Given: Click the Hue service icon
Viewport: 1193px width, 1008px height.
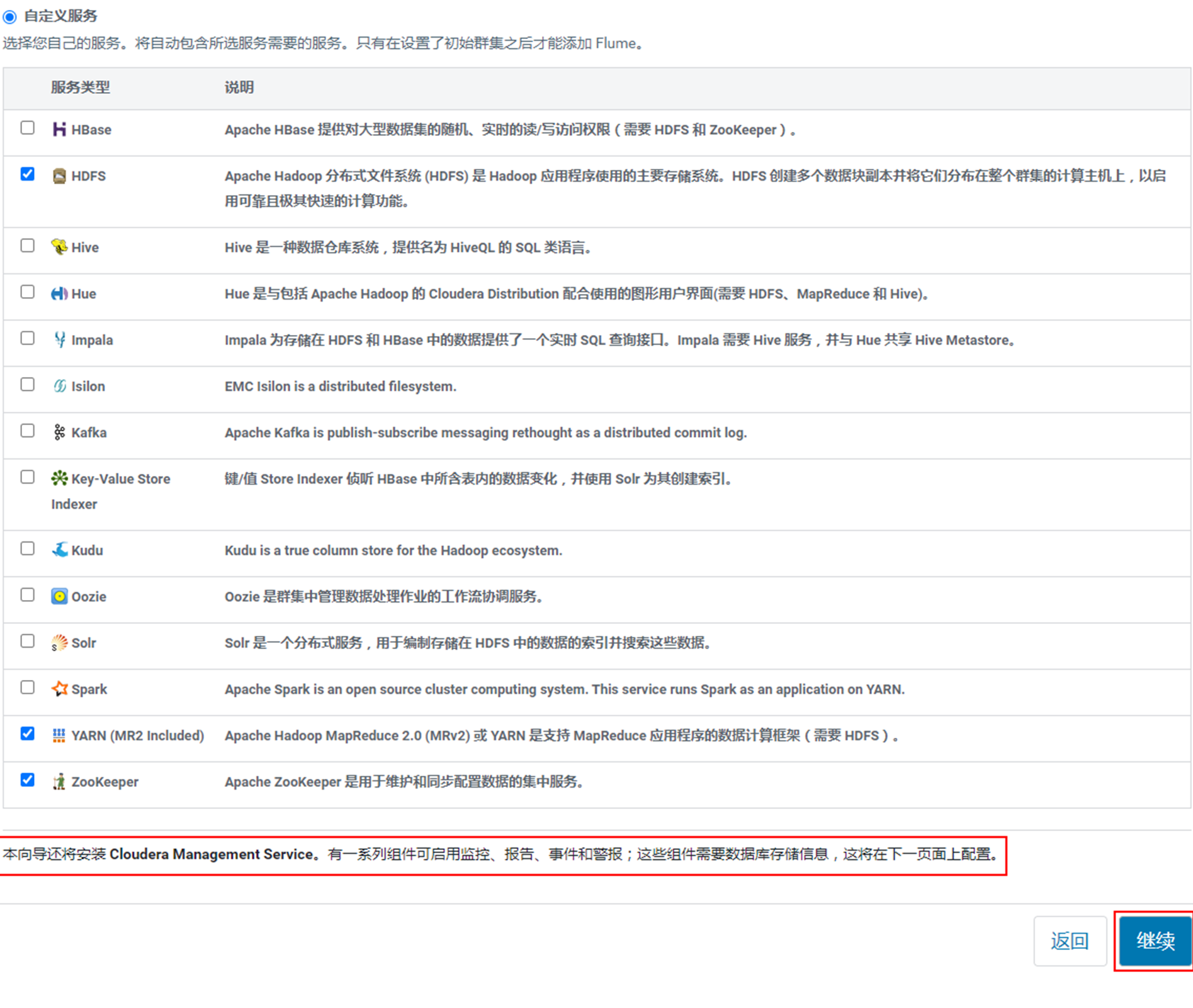Looking at the screenshot, I should [59, 293].
